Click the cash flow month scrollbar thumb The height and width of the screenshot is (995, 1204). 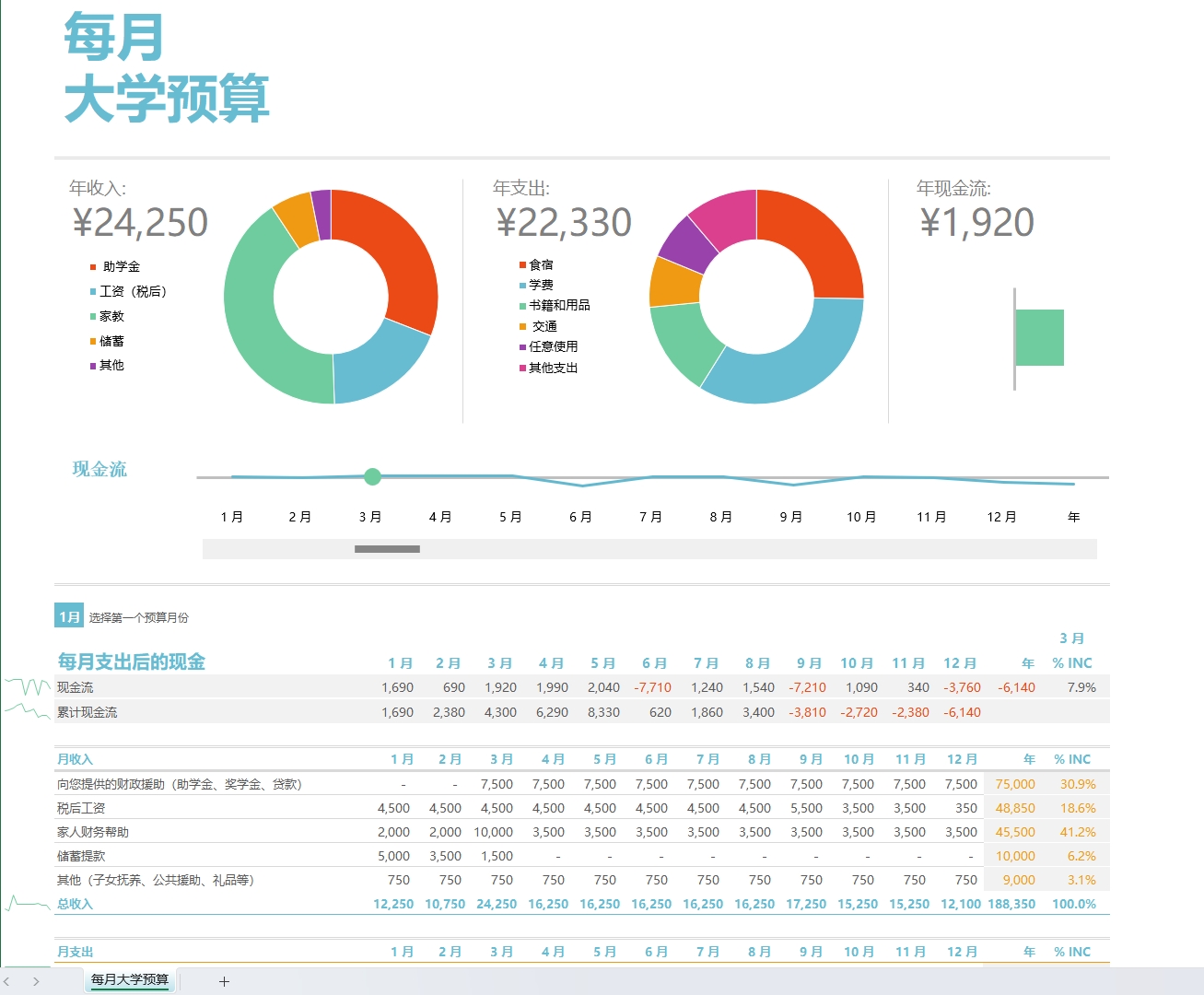coord(387,549)
